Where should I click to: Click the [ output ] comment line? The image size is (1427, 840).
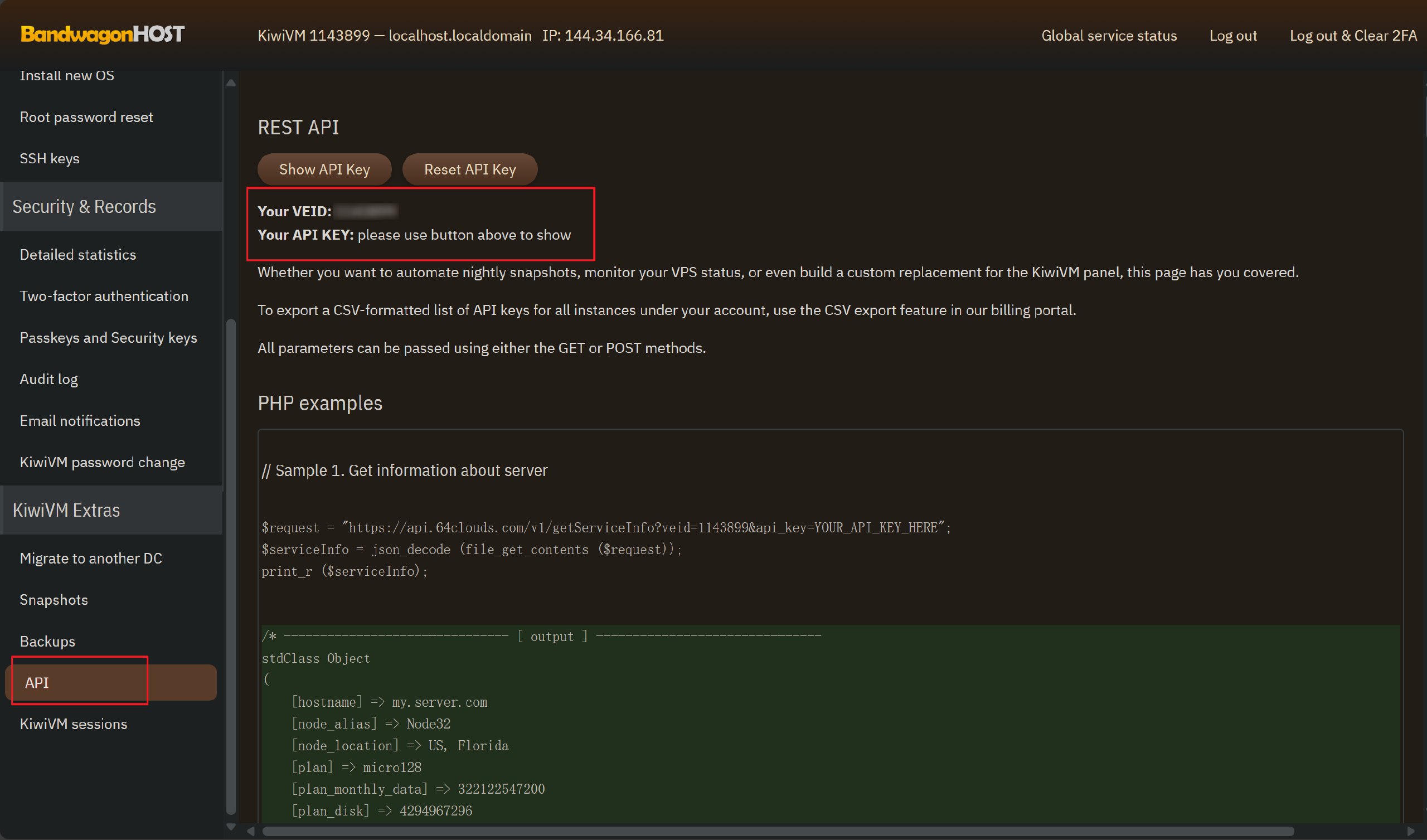point(541,637)
